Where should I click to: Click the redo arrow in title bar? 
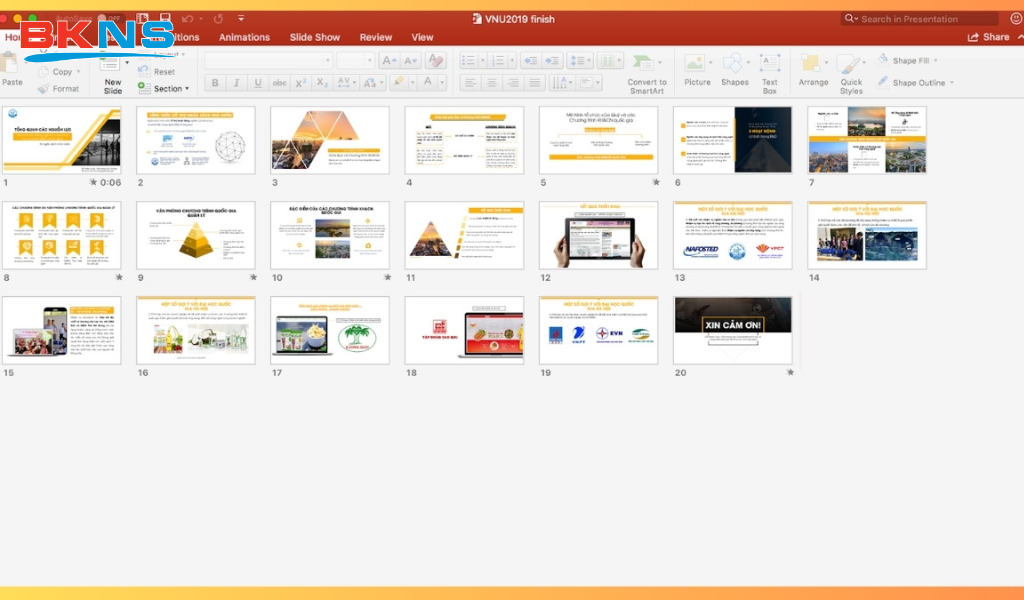(x=218, y=19)
